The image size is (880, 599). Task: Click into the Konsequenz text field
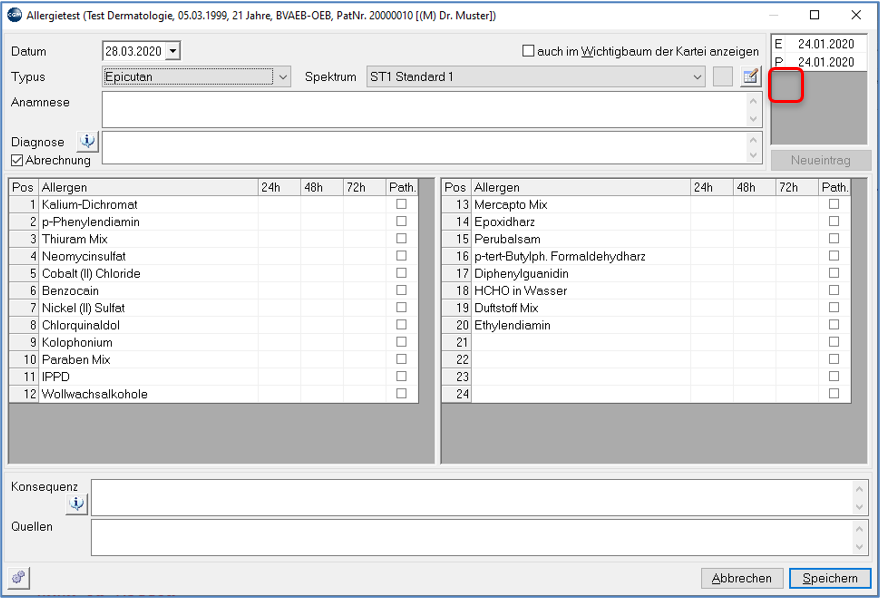(473, 497)
